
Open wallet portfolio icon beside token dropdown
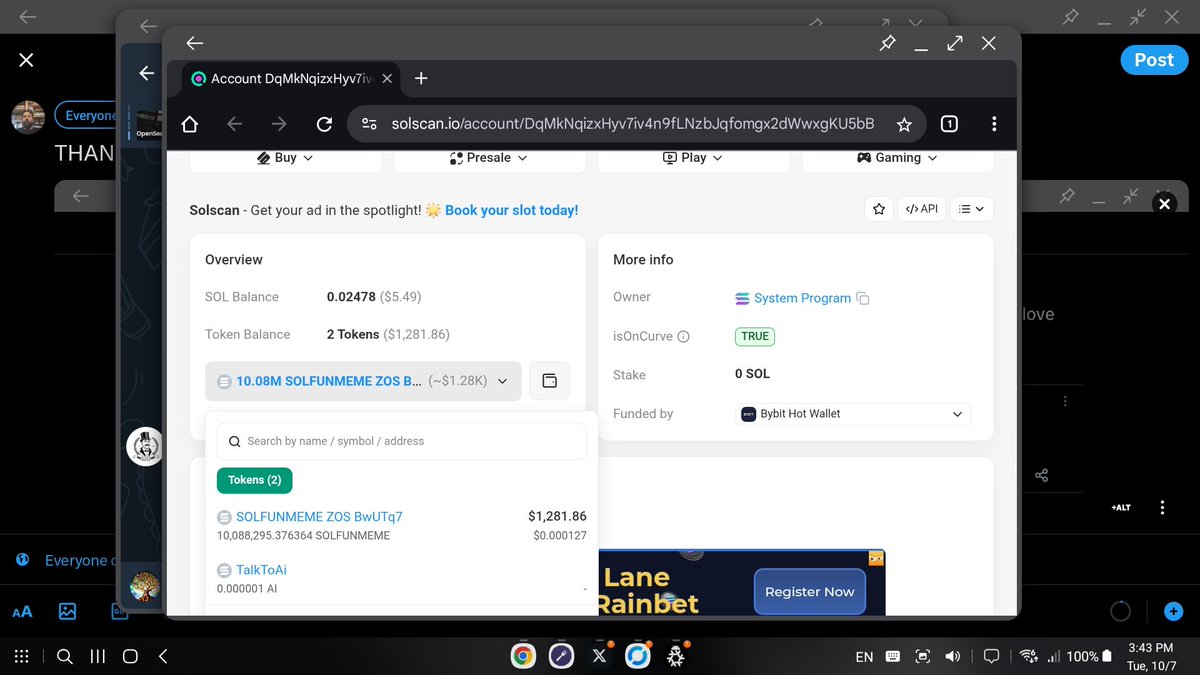(x=549, y=381)
